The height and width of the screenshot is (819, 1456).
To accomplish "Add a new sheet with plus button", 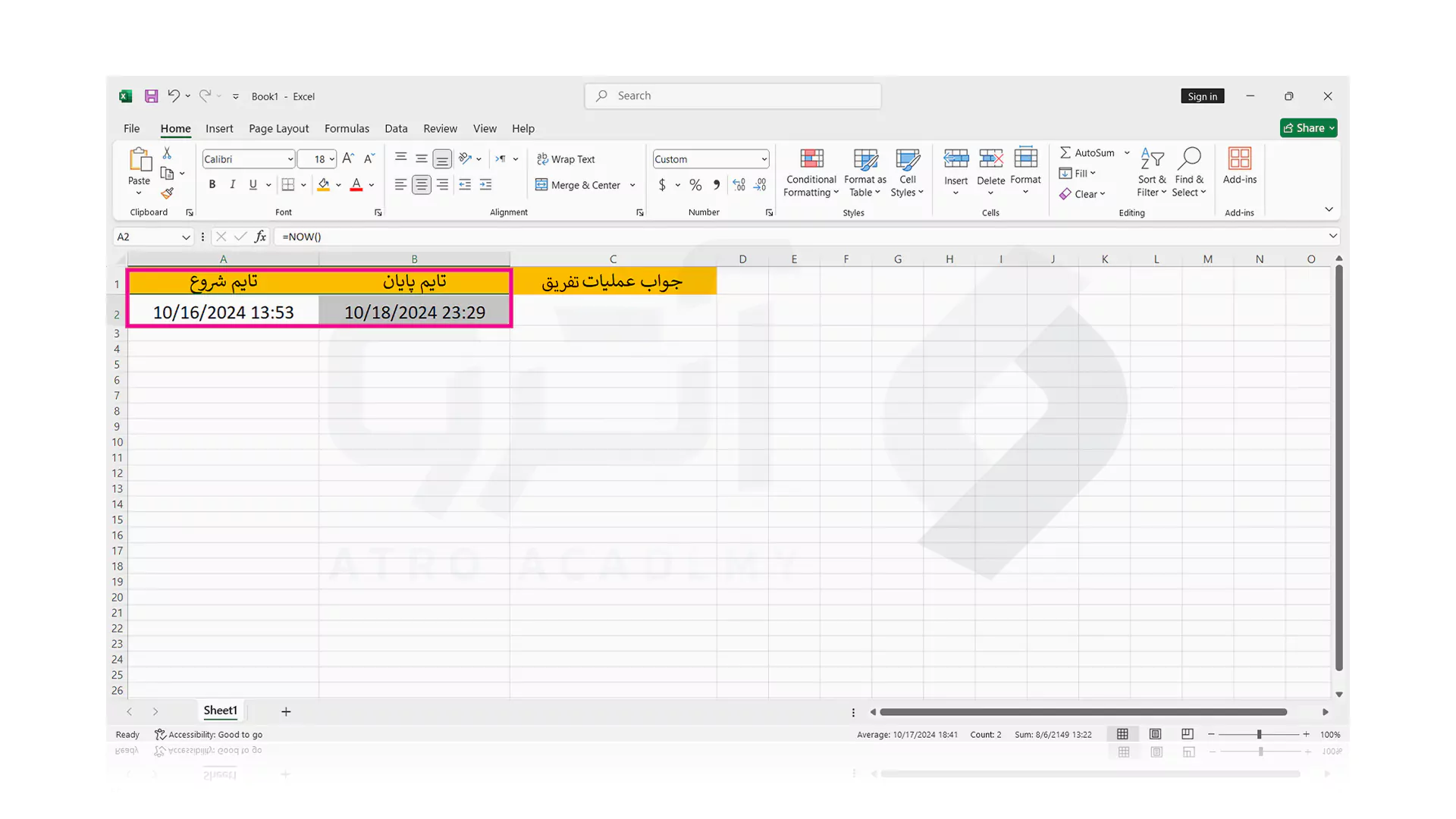I will [286, 711].
